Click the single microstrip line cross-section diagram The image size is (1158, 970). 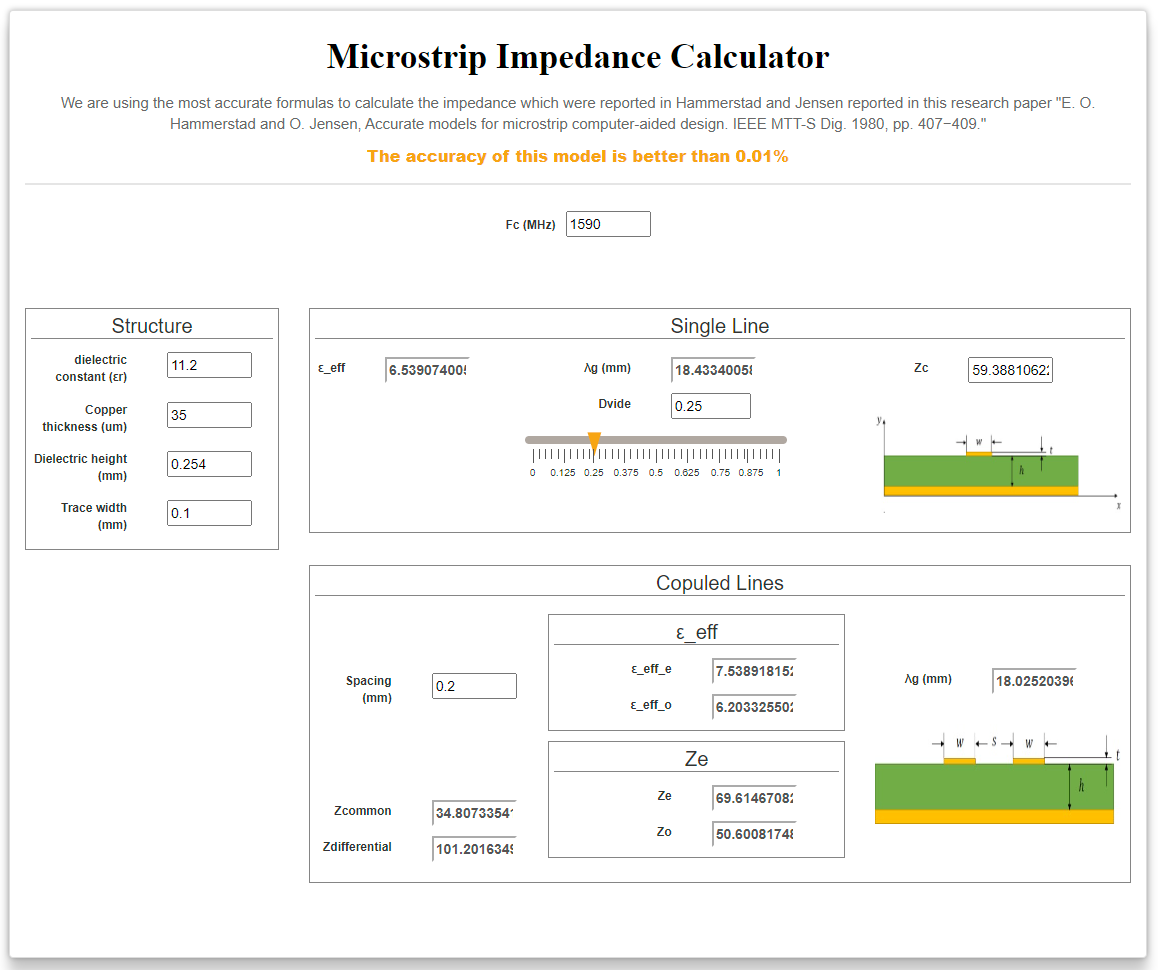(x=997, y=465)
